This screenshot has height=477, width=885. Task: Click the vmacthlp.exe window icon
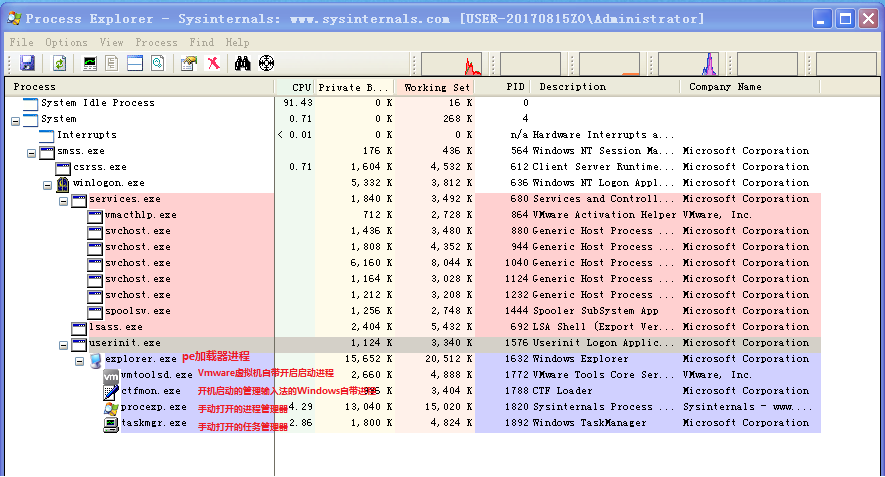coord(95,216)
